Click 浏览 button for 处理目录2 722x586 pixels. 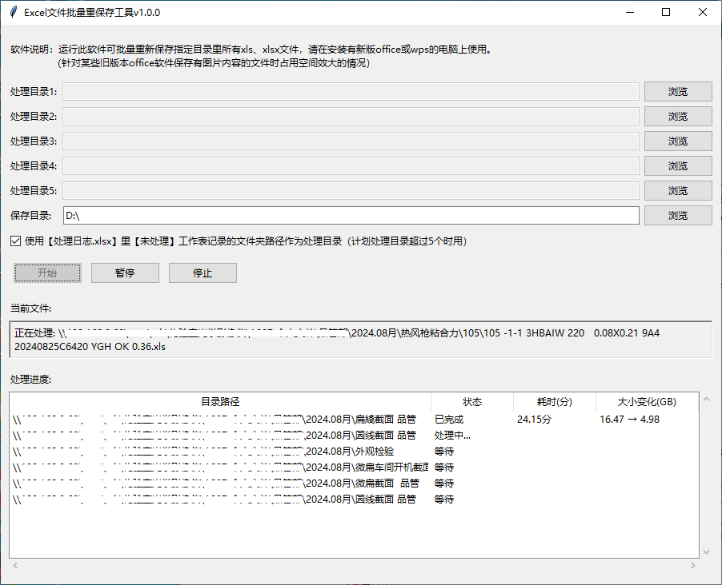click(678, 116)
